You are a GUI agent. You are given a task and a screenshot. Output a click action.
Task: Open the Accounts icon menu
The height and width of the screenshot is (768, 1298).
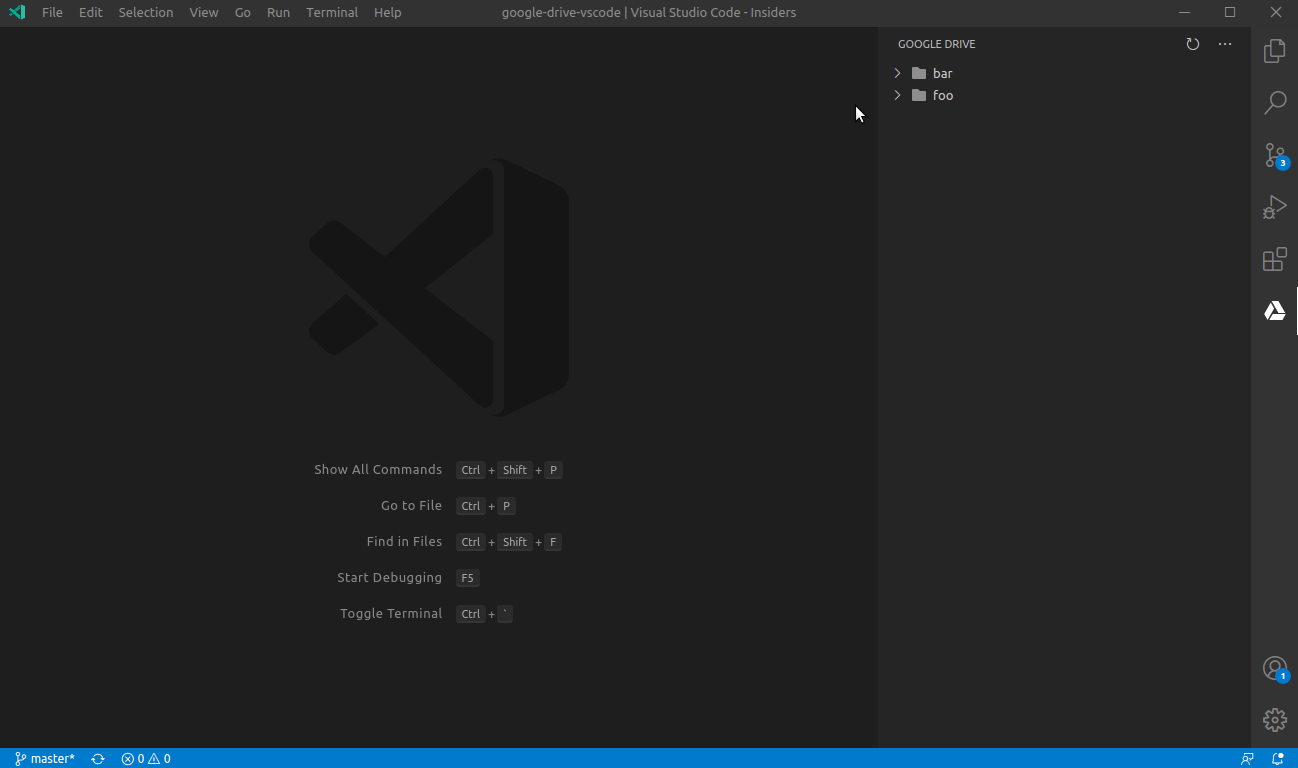[x=1274, y=668]
